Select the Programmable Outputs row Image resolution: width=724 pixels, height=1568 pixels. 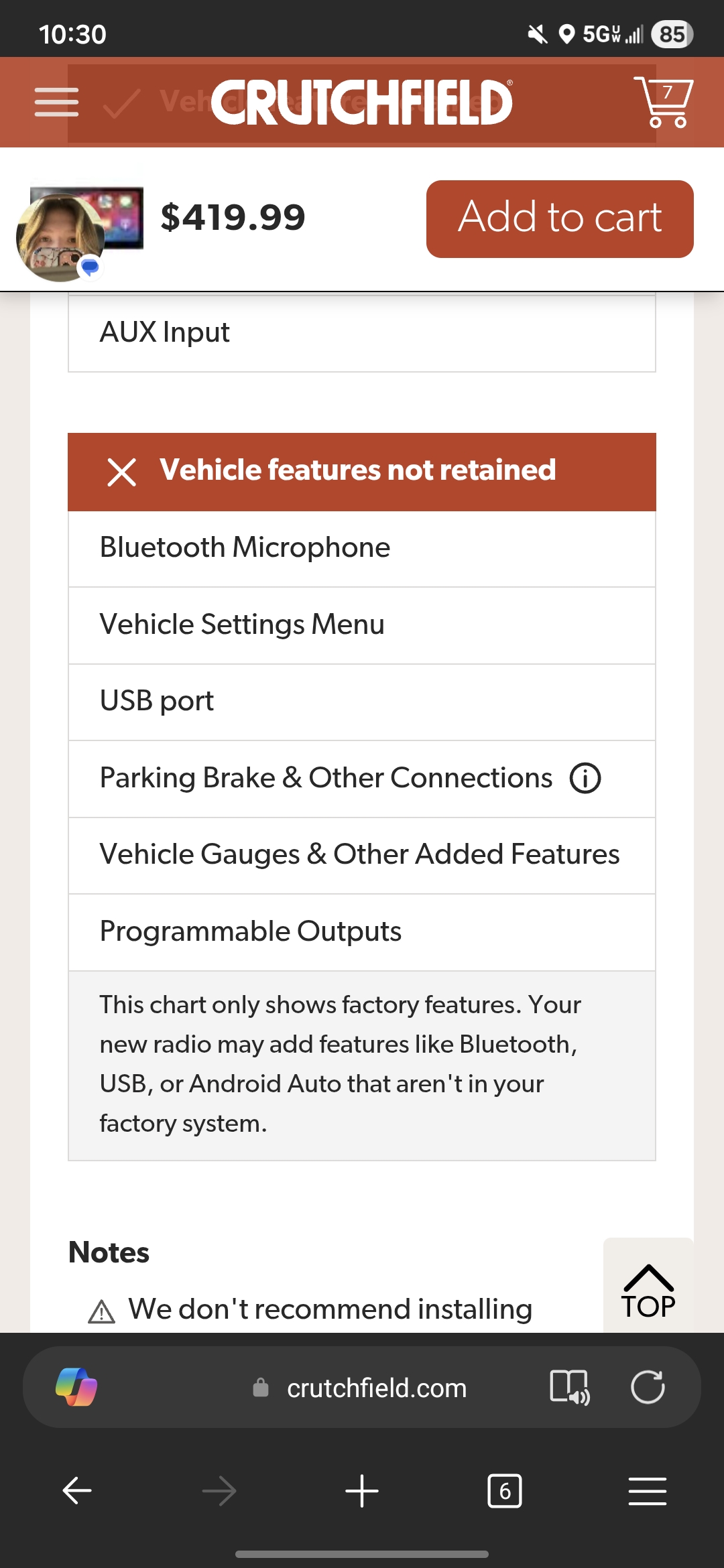pos(362,932)
